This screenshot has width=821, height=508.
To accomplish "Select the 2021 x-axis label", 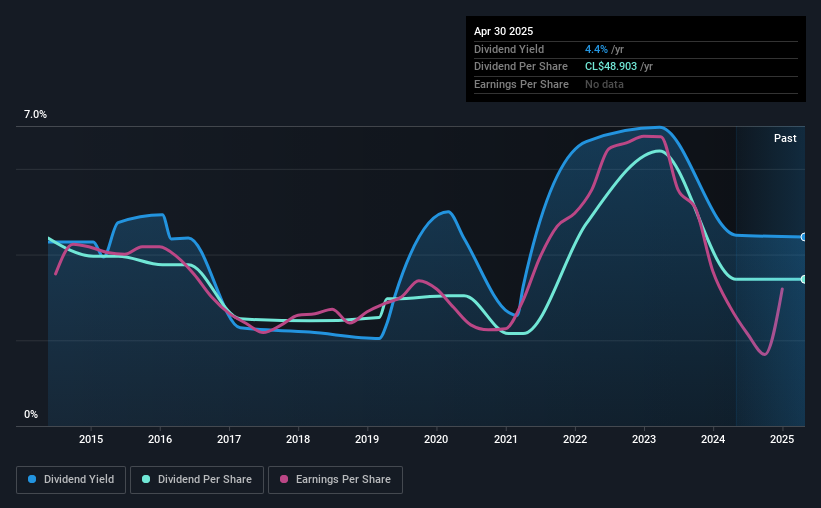I will 506,439.
